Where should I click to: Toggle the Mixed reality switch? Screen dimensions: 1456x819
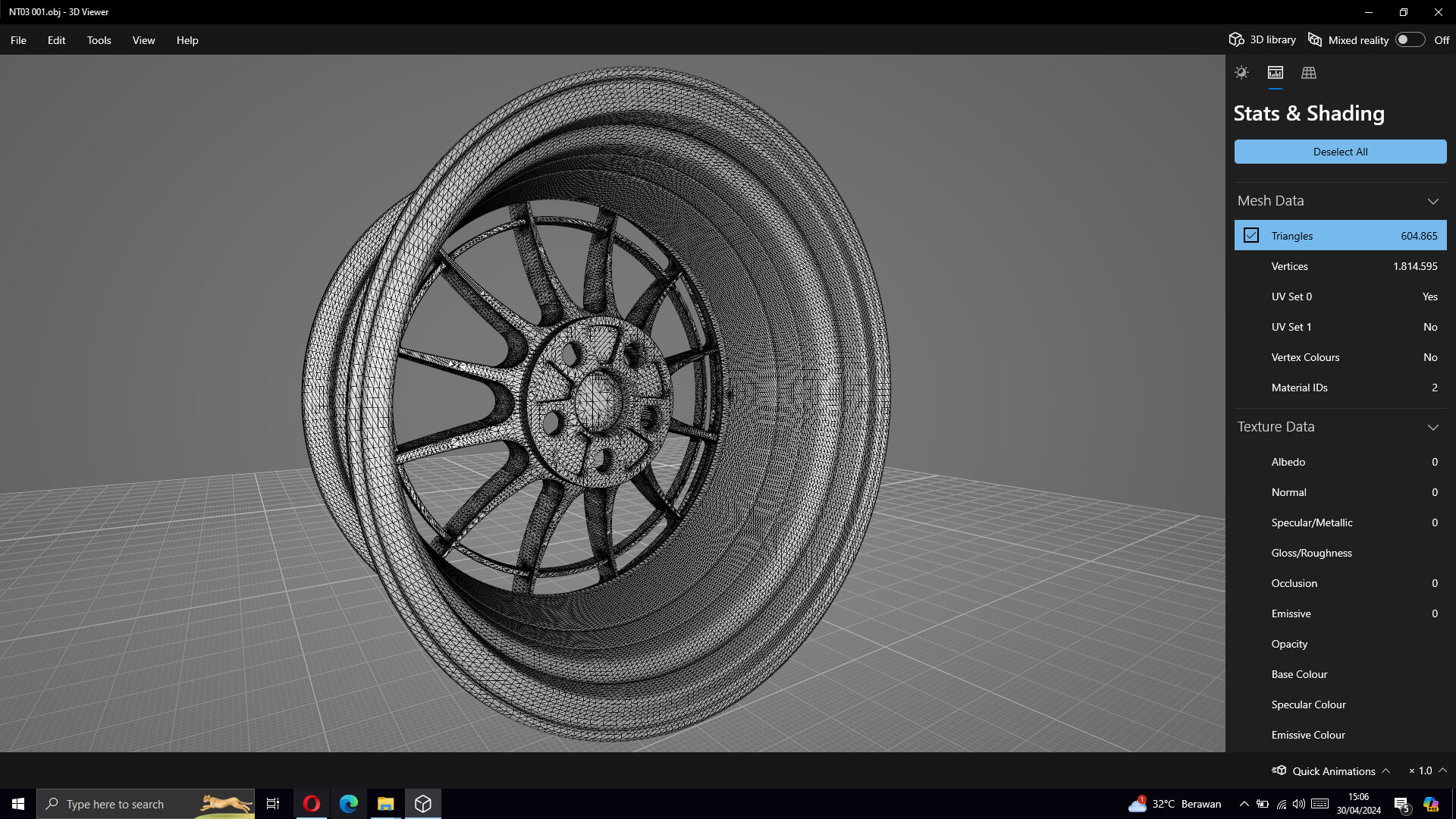click(1410, 39)
